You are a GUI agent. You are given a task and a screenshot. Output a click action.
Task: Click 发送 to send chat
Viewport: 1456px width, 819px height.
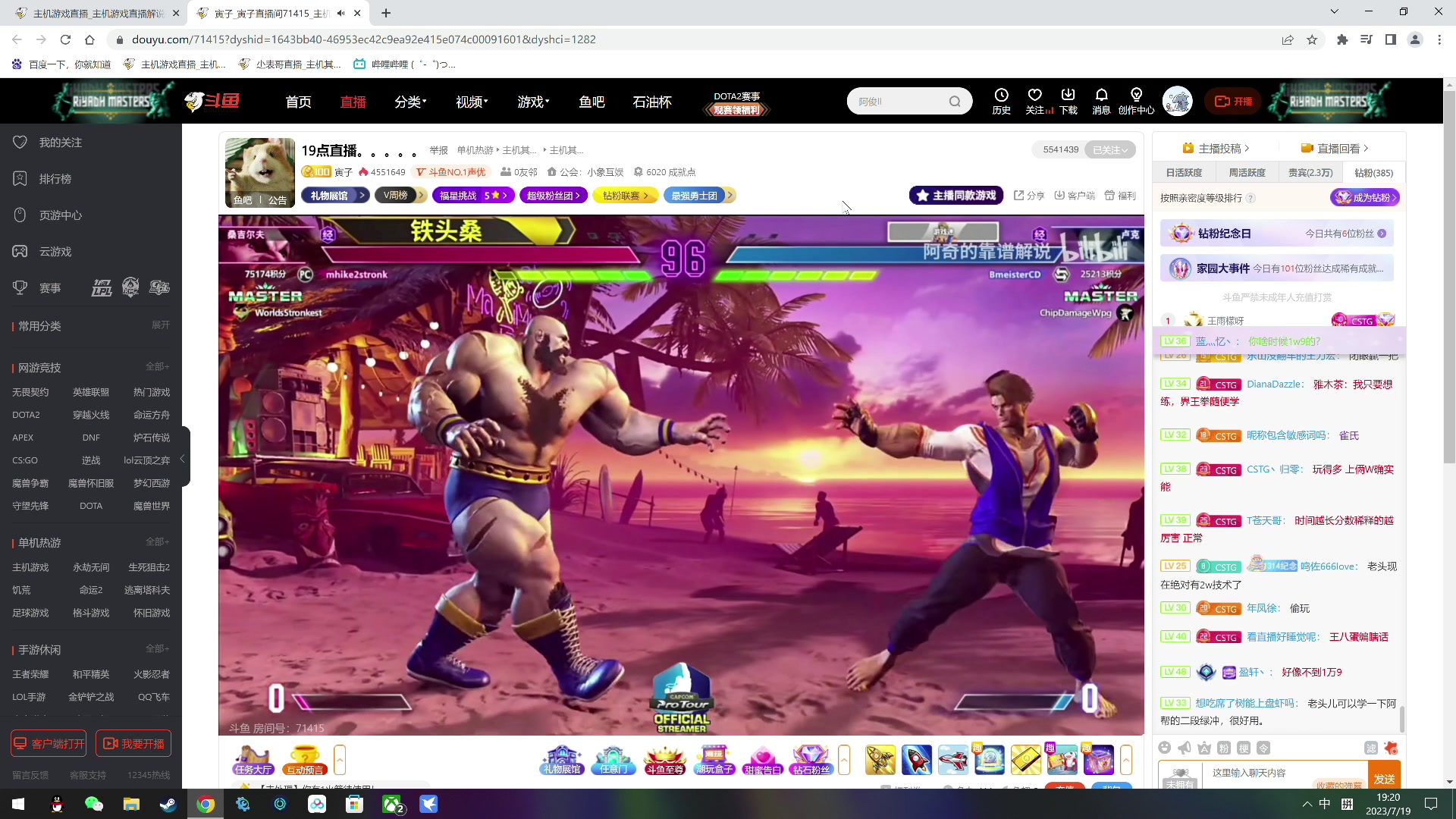[x=1385, y=779]
